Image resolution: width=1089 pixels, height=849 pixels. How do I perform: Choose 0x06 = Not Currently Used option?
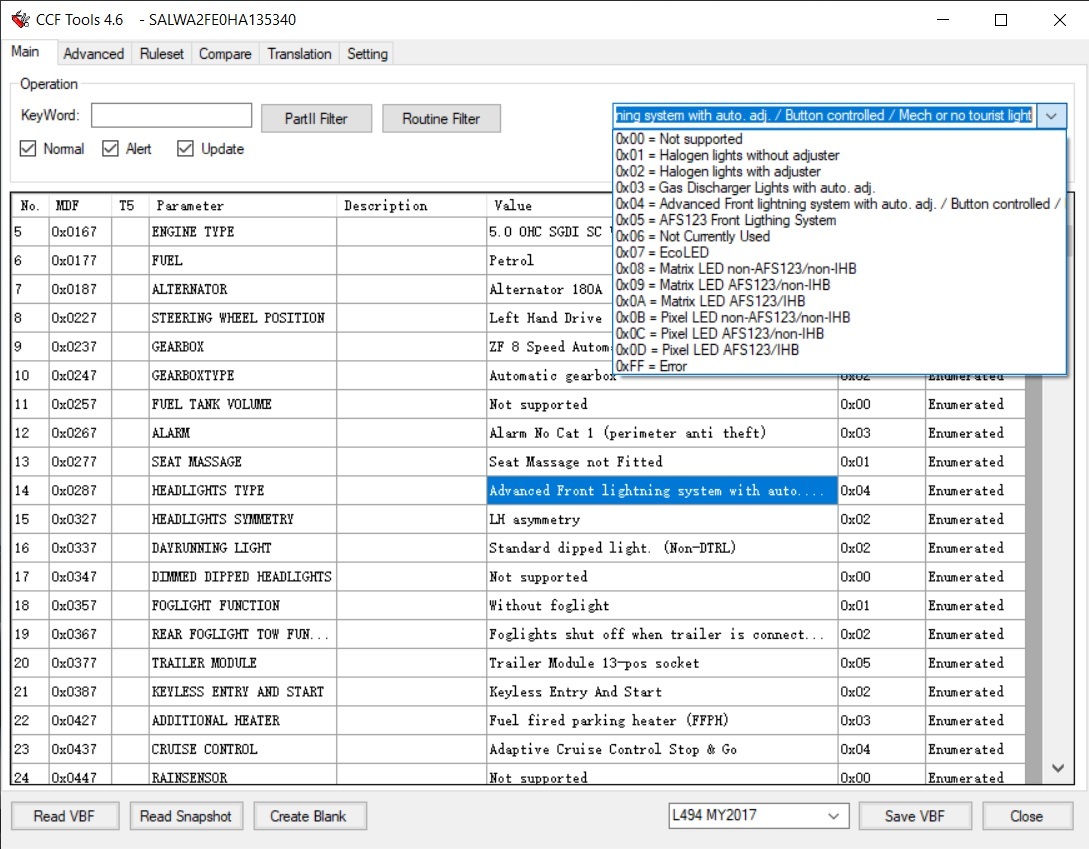tap(839, 236)
